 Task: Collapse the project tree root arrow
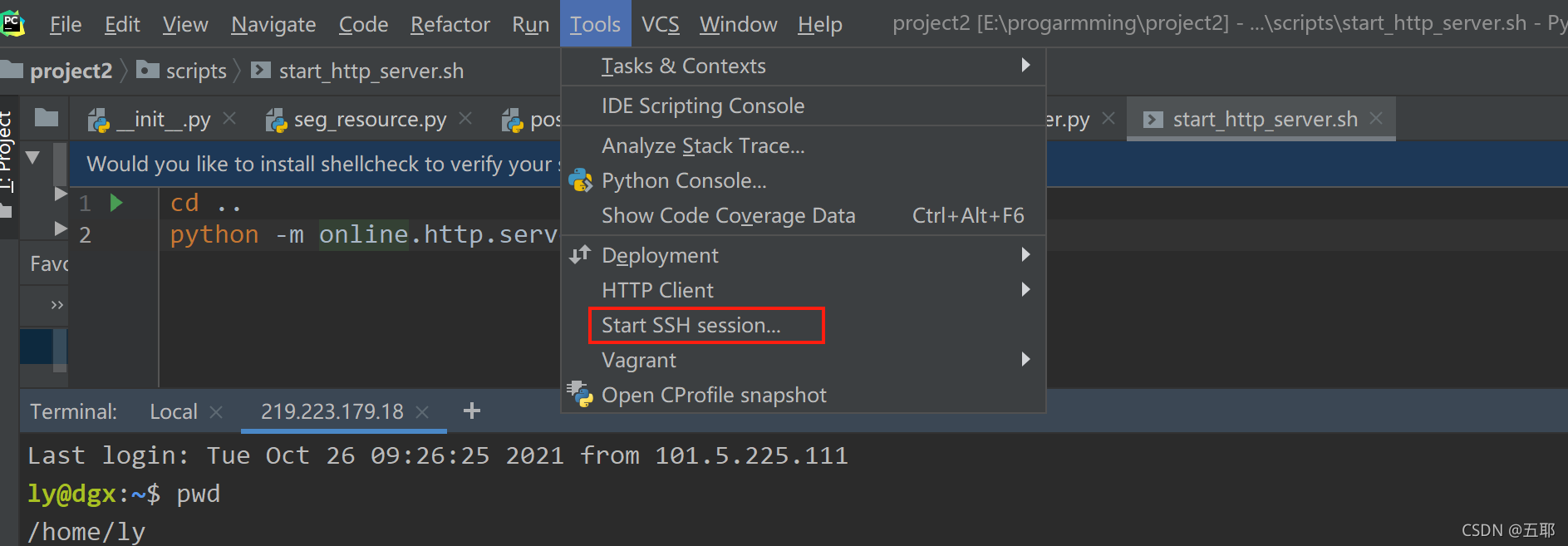(x=33, y=156)
